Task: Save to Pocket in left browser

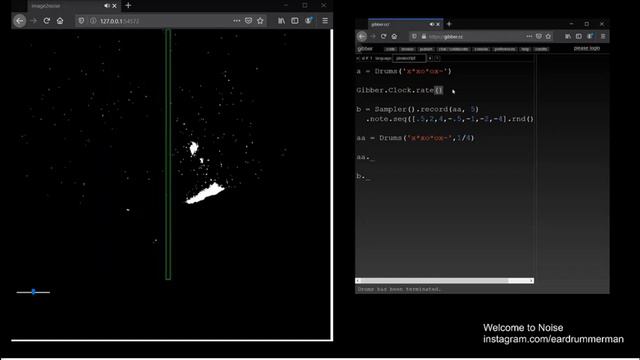Action: (248, 21)
